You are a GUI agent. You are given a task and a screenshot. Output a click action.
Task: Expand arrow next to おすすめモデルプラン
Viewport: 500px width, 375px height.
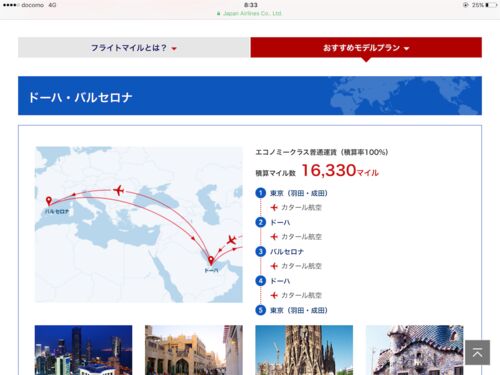(406, 49)
